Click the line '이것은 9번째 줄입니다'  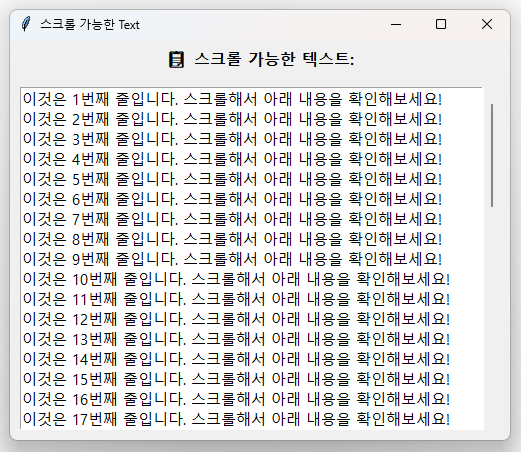point(232,259)
